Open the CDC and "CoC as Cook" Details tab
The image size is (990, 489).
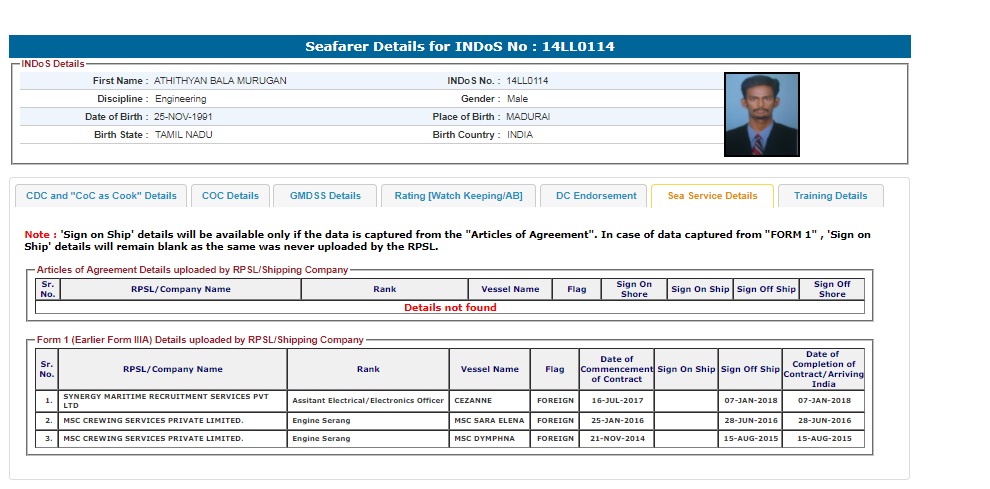(101, 196)
